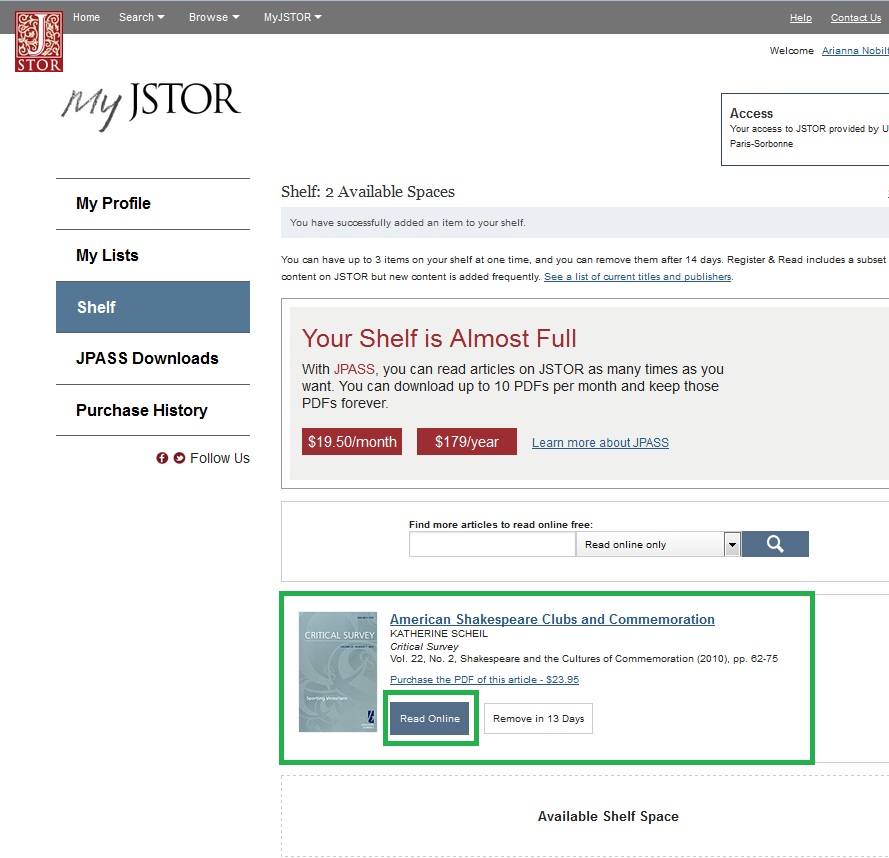The height and width of the screenshot is (858, 889).
Task: Click the Your Shelf is Almost Full heading
Action: pyautogui.click(x=439, y=339)
